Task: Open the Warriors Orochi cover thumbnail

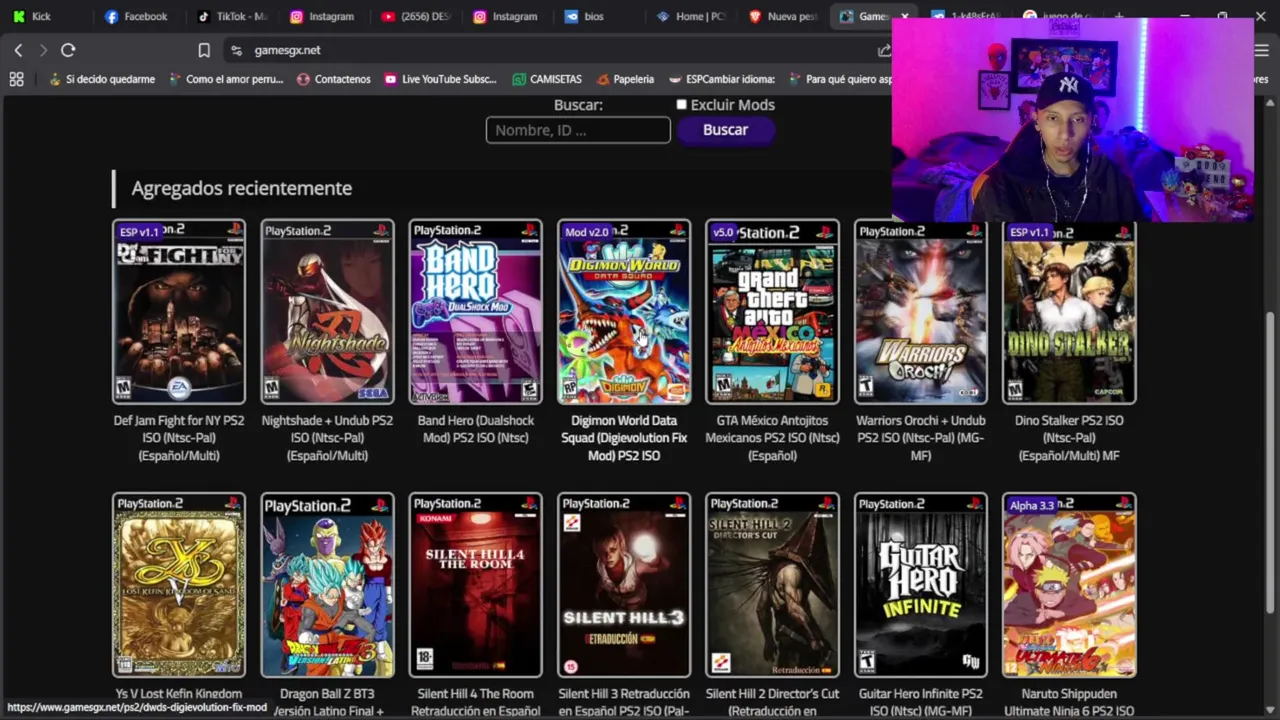Action: tap(920, 312)
